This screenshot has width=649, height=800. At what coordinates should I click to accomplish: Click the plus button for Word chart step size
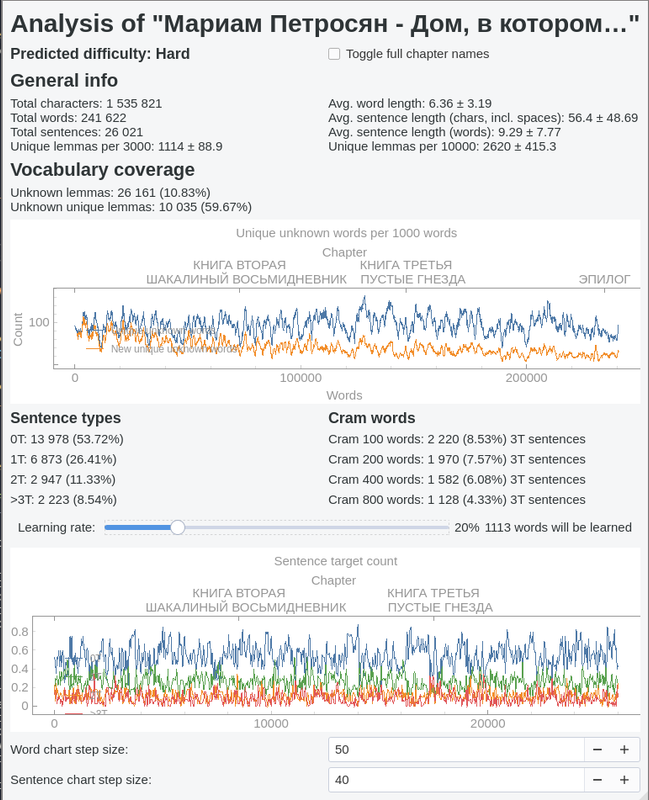pos(623,749)
